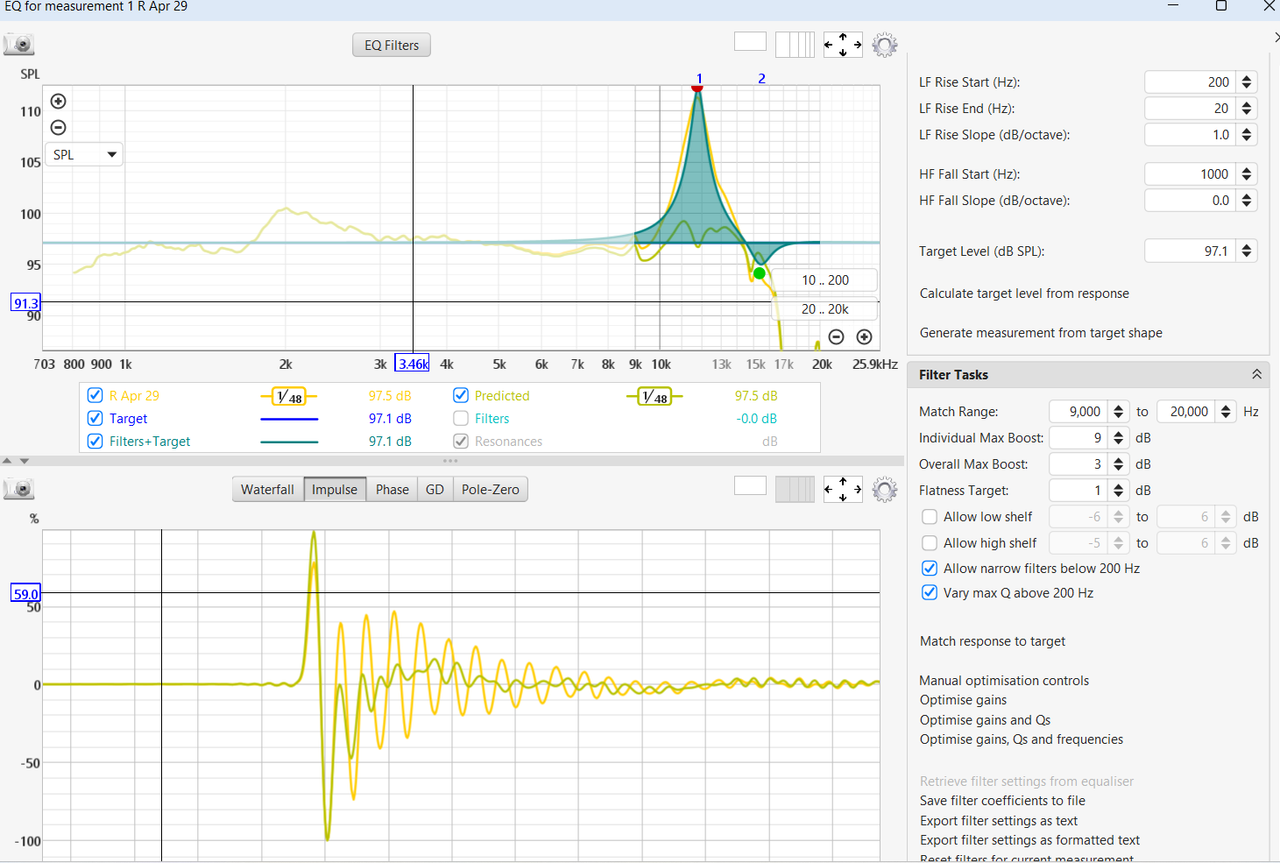Open the upper graph settings gear
The height and width of the screenshot is (863, 1280).
(885, 45)
